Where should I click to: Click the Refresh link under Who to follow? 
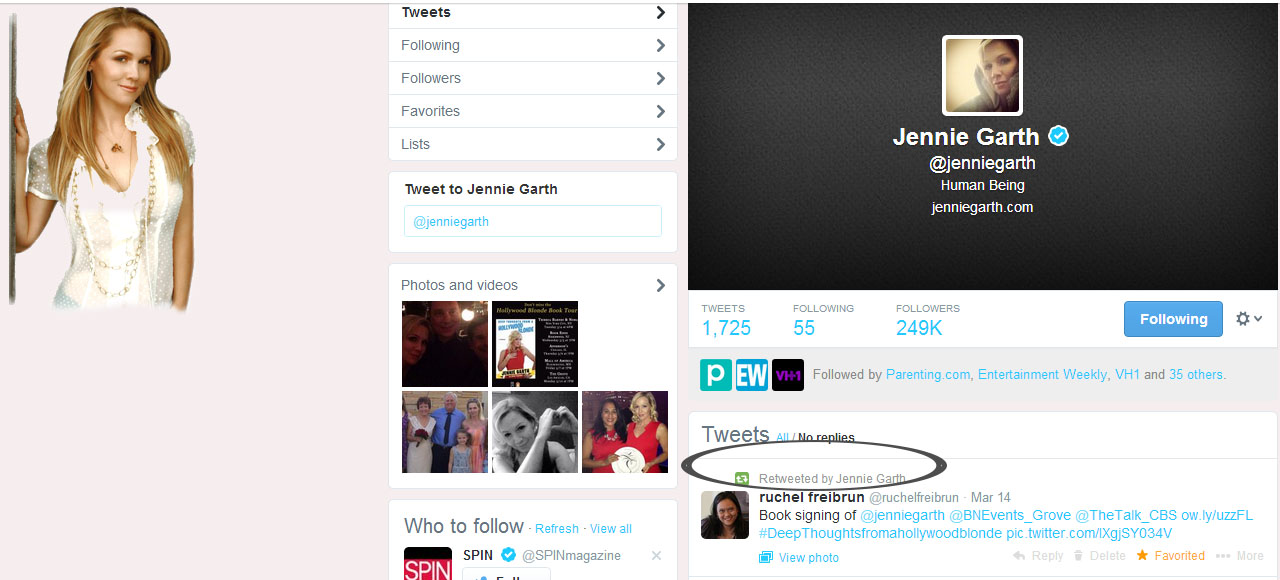(x=556, y=528)
